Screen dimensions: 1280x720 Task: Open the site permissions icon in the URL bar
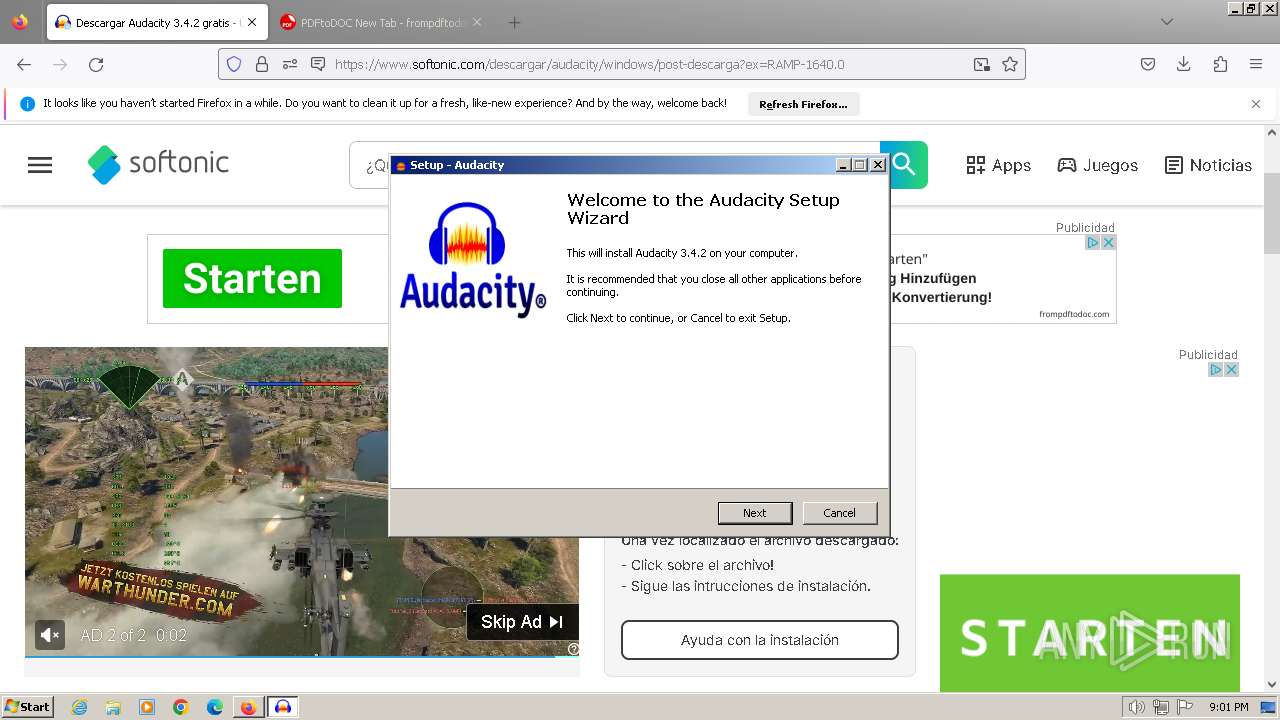click(x=290, y=64)
